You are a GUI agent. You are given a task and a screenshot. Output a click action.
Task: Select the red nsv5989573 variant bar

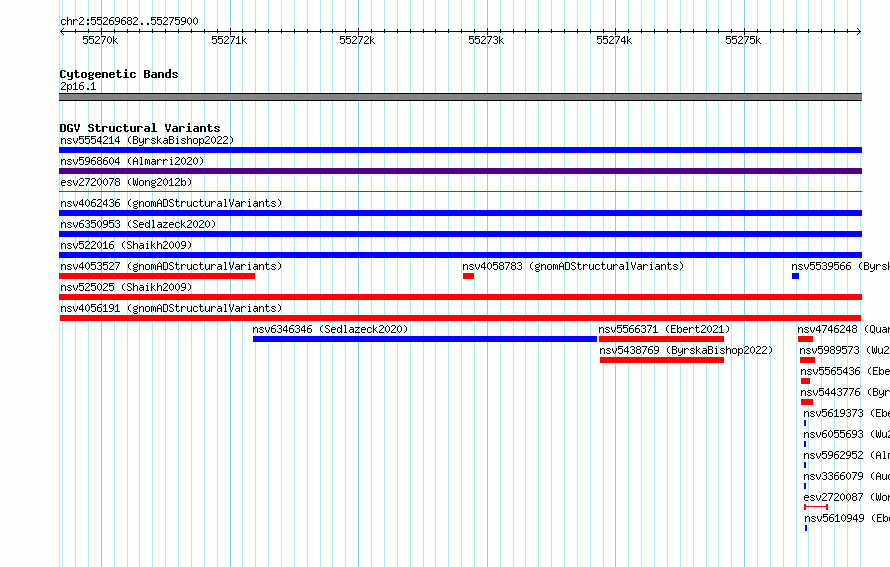807,360
